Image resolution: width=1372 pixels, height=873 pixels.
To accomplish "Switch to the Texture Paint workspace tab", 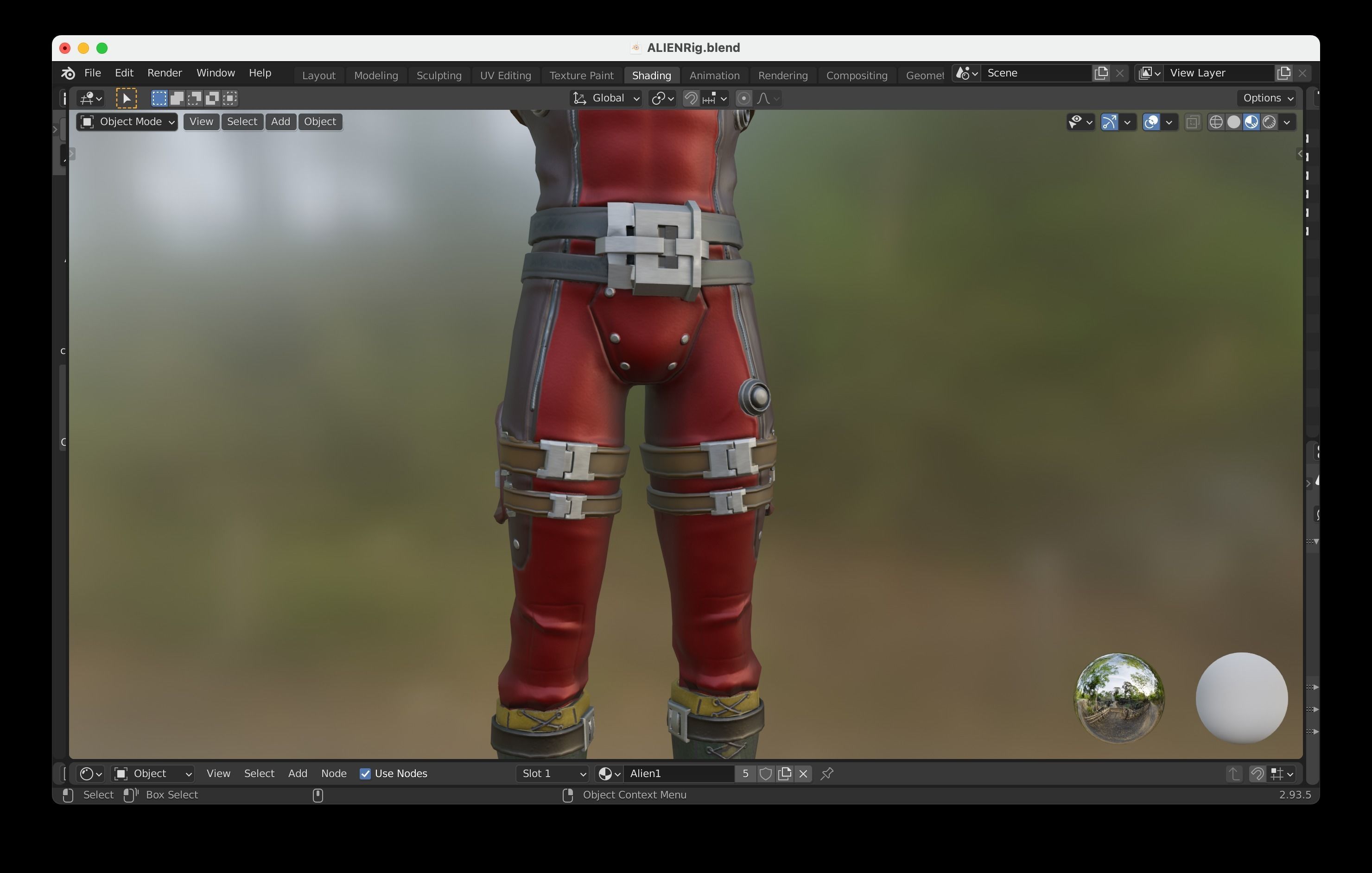I will (x=581, y=76).
